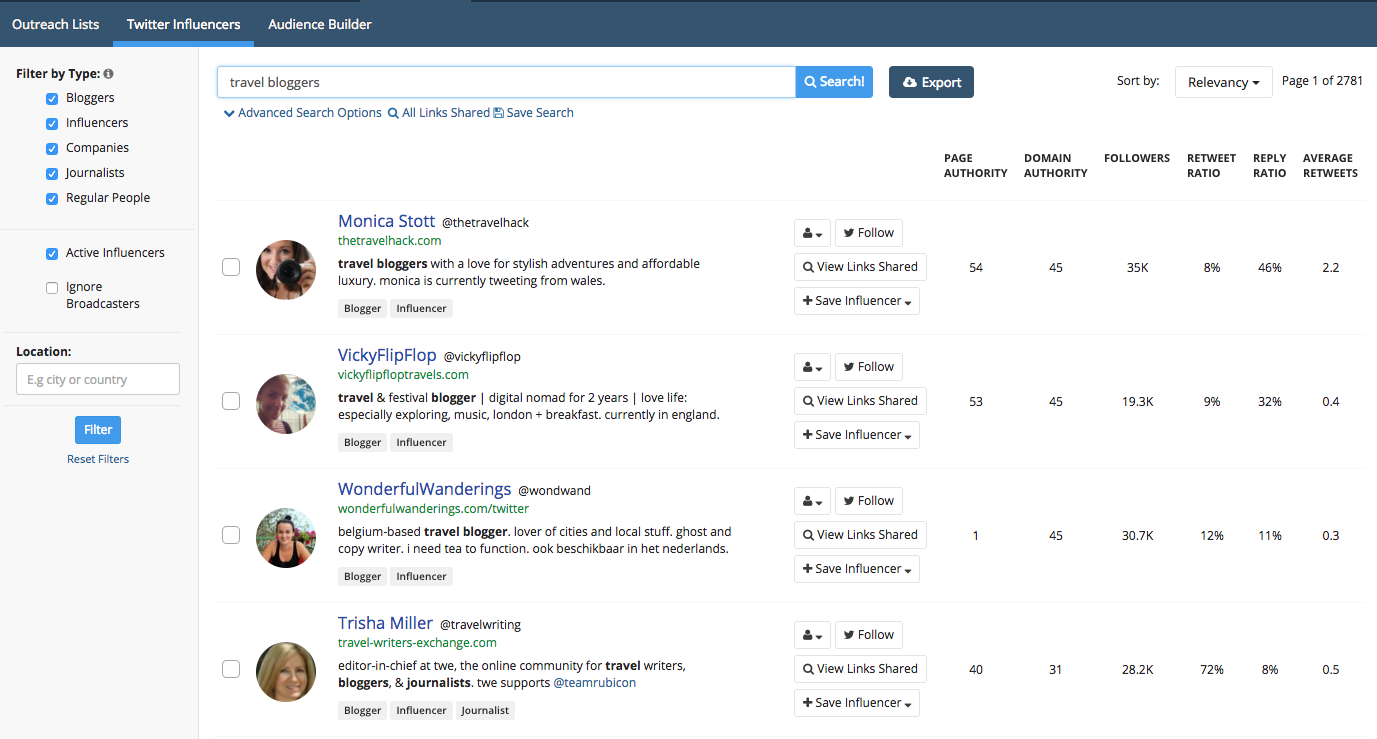
Task: Switch to the Audience Builder tab
Action: 320,24
